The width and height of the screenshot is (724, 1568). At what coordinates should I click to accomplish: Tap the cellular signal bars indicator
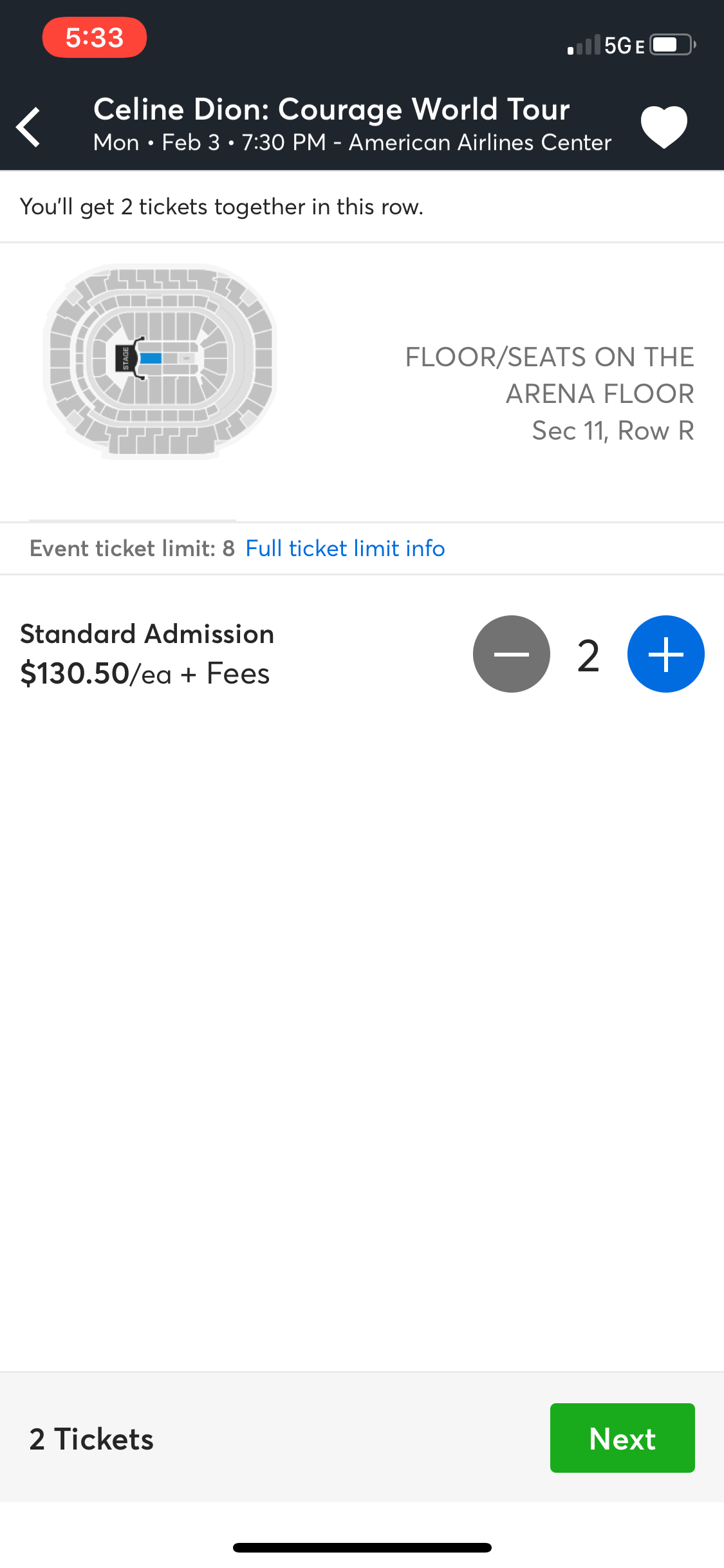point(583,46)
